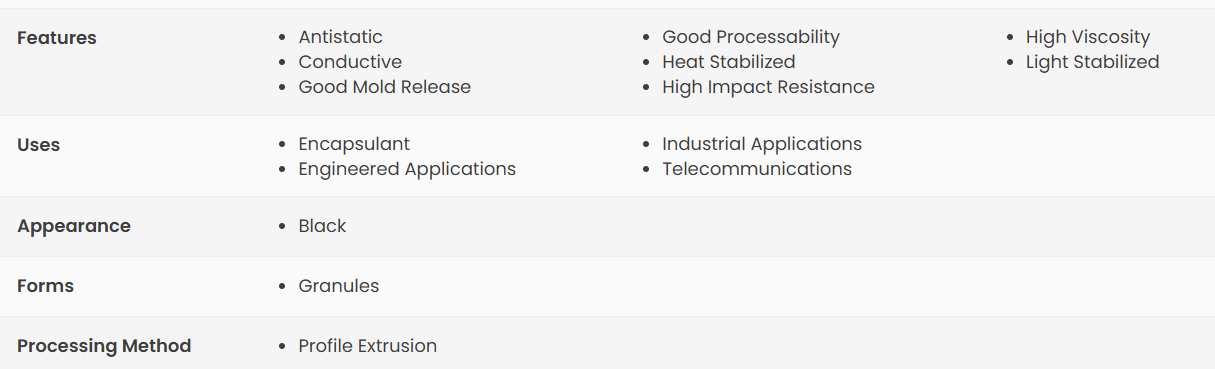The width and height of the screenshot is (1215, 369).
Task: Click the Profile Extrusion method
Action: tap(367, 346)
